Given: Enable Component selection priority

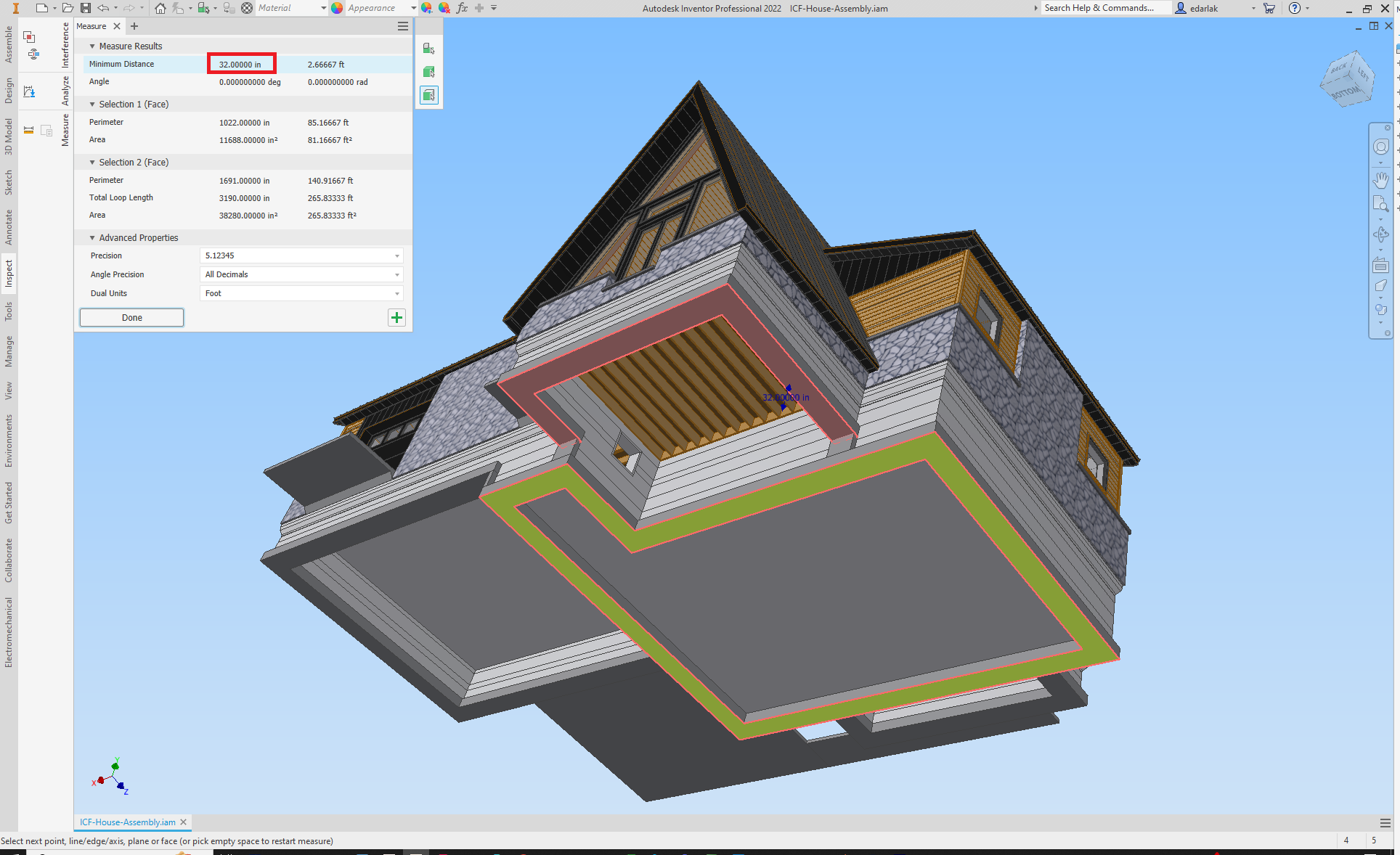Looking at the screenshot, I should coord(428,49).
